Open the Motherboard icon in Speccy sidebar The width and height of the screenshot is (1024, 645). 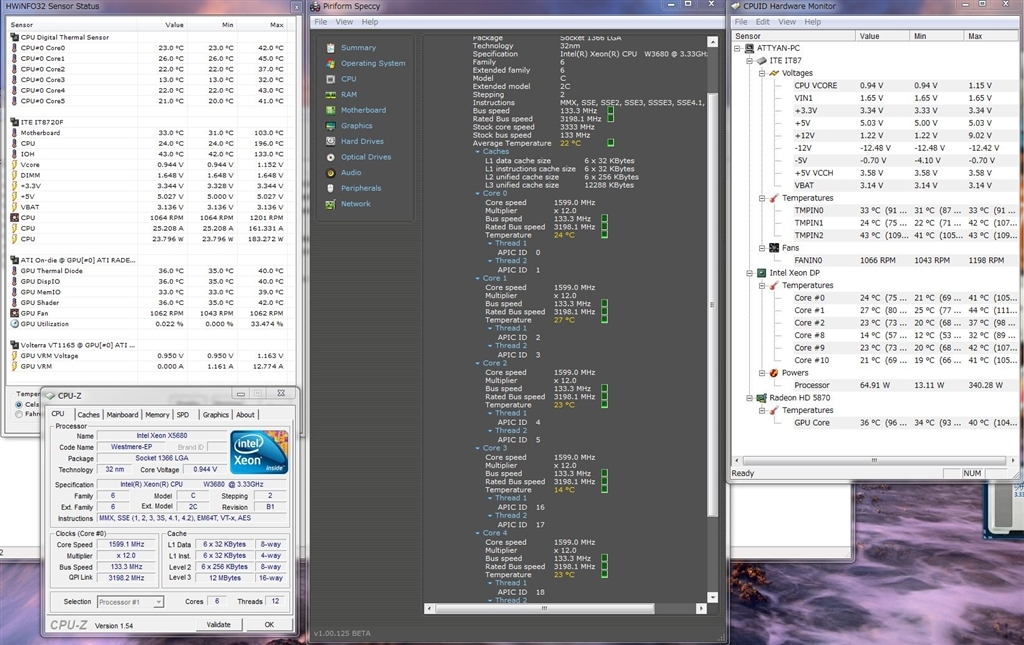330,110
